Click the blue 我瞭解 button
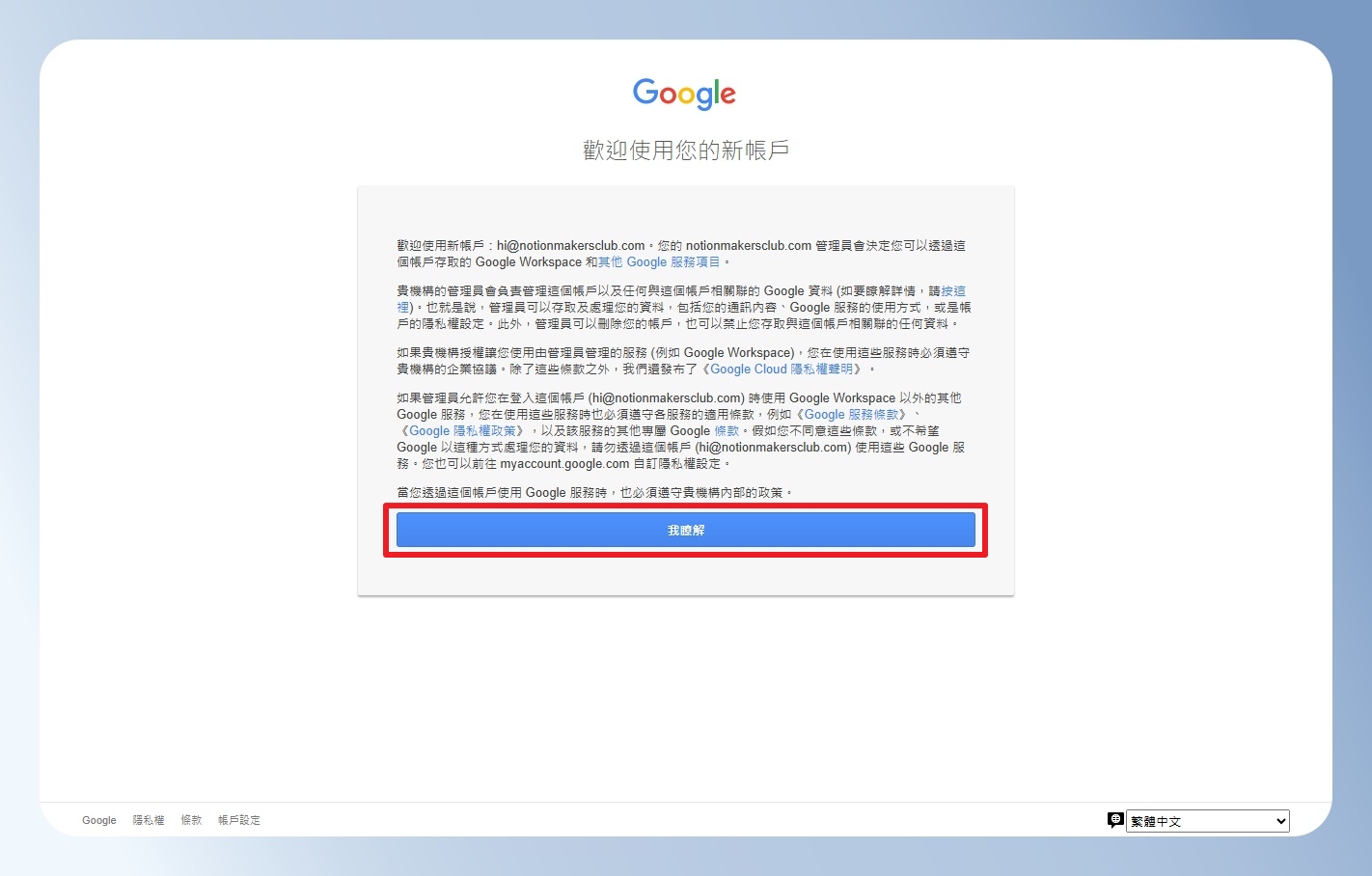This screenshot has width=1372, height=876. coord(685,530)
